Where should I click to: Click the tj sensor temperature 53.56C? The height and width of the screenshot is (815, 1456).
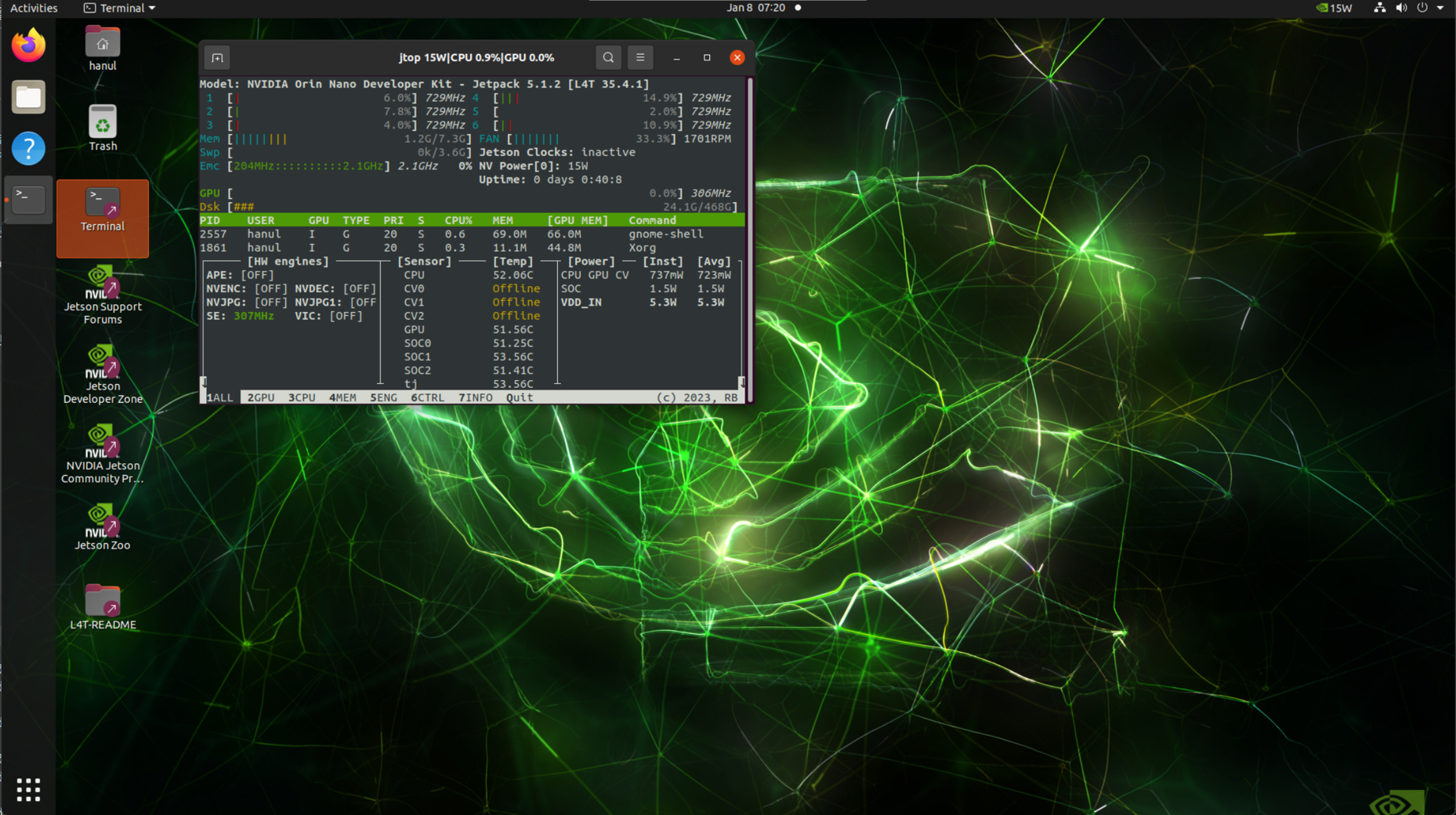point(512,384)
